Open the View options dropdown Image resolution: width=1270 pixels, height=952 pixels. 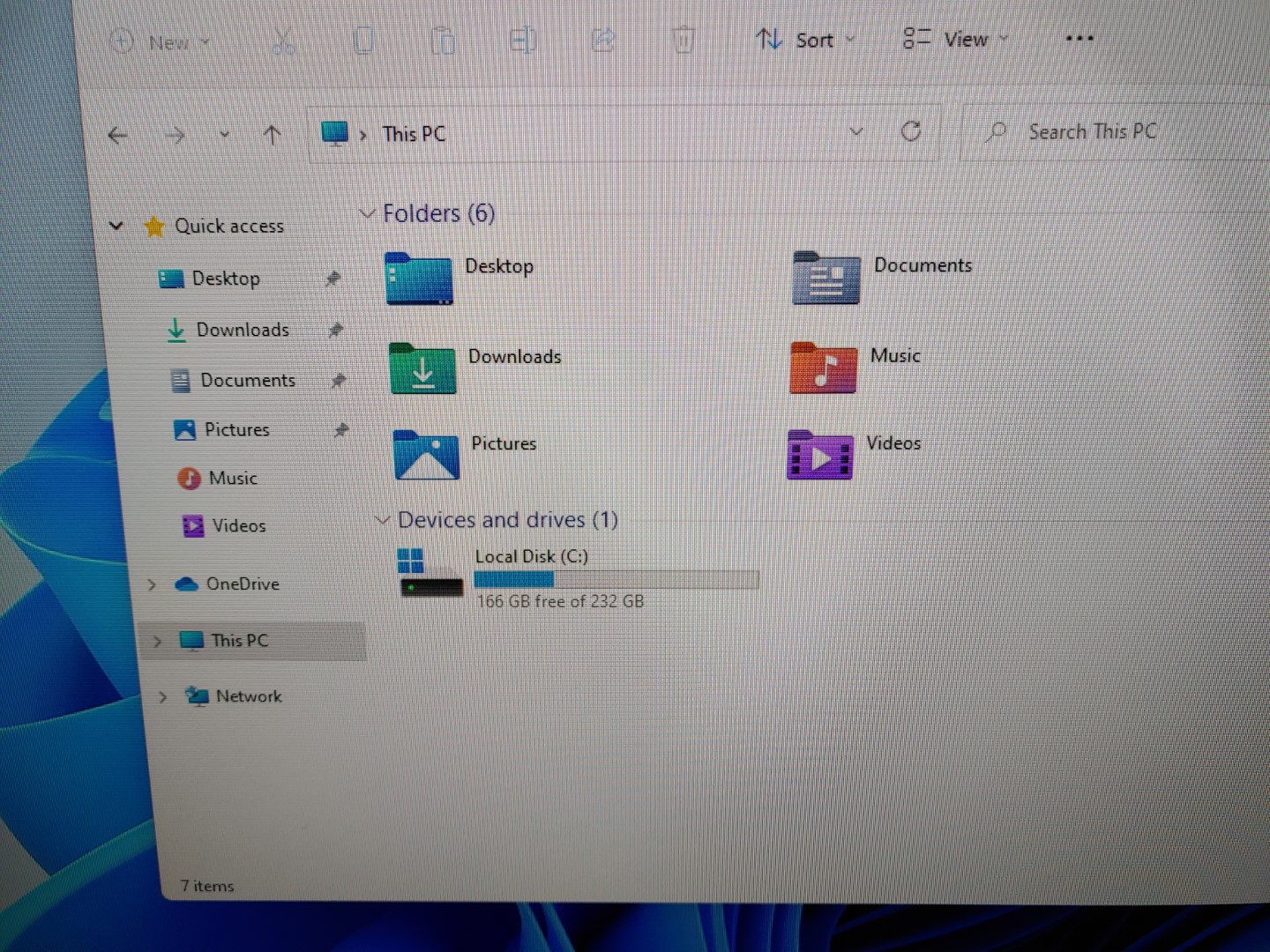click(x=955, y=39)
